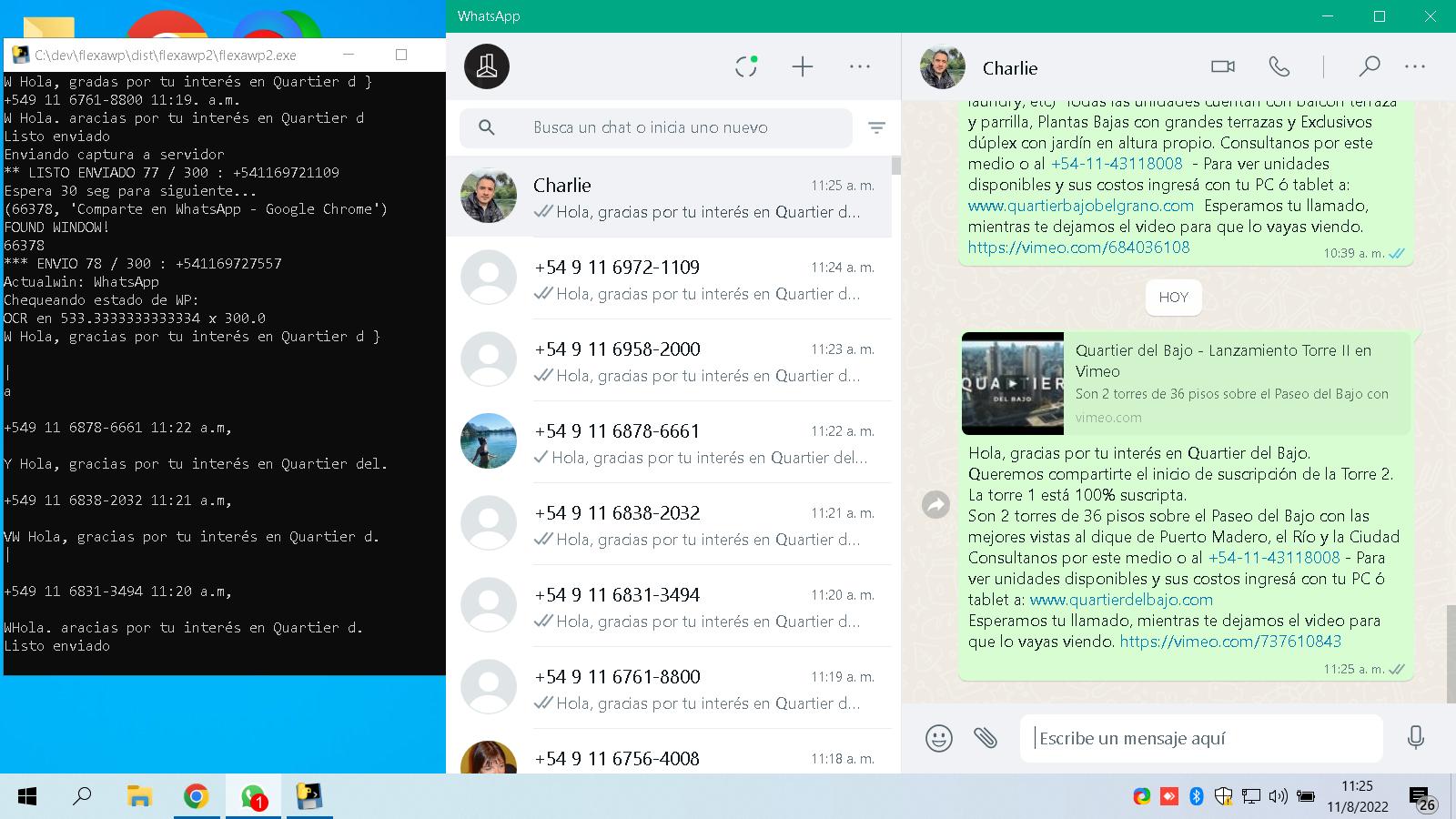Open Windows taskbar search
The height and width of the screenshot is (819, 1456).
pyautogui.click(x=82, y=797)
